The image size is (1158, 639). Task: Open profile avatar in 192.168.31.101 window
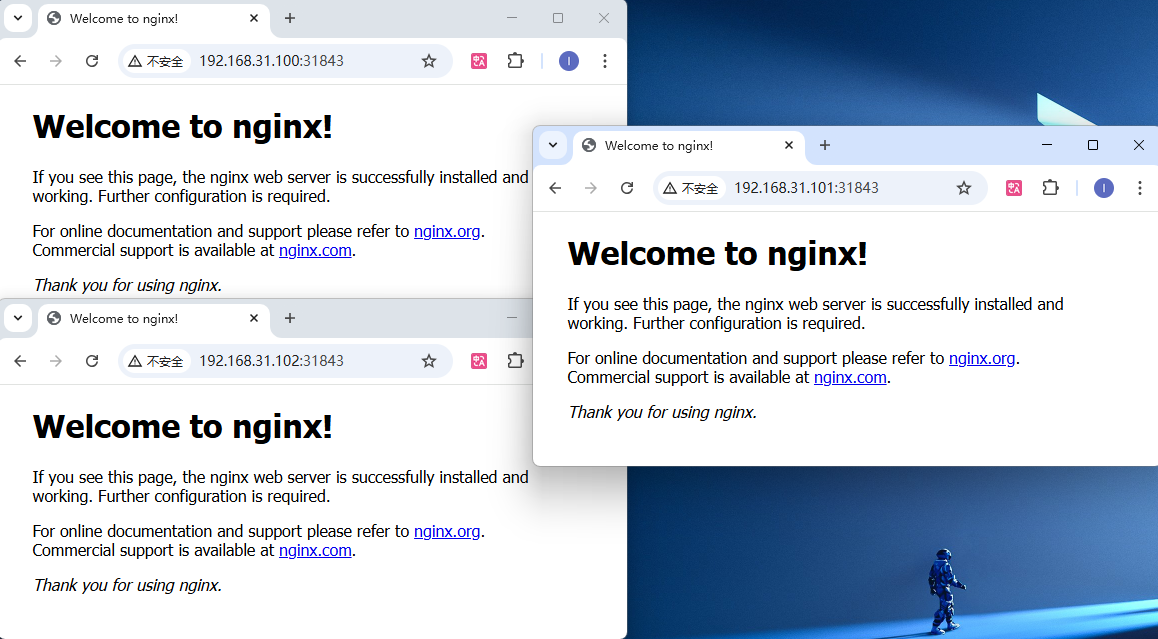1103,188
